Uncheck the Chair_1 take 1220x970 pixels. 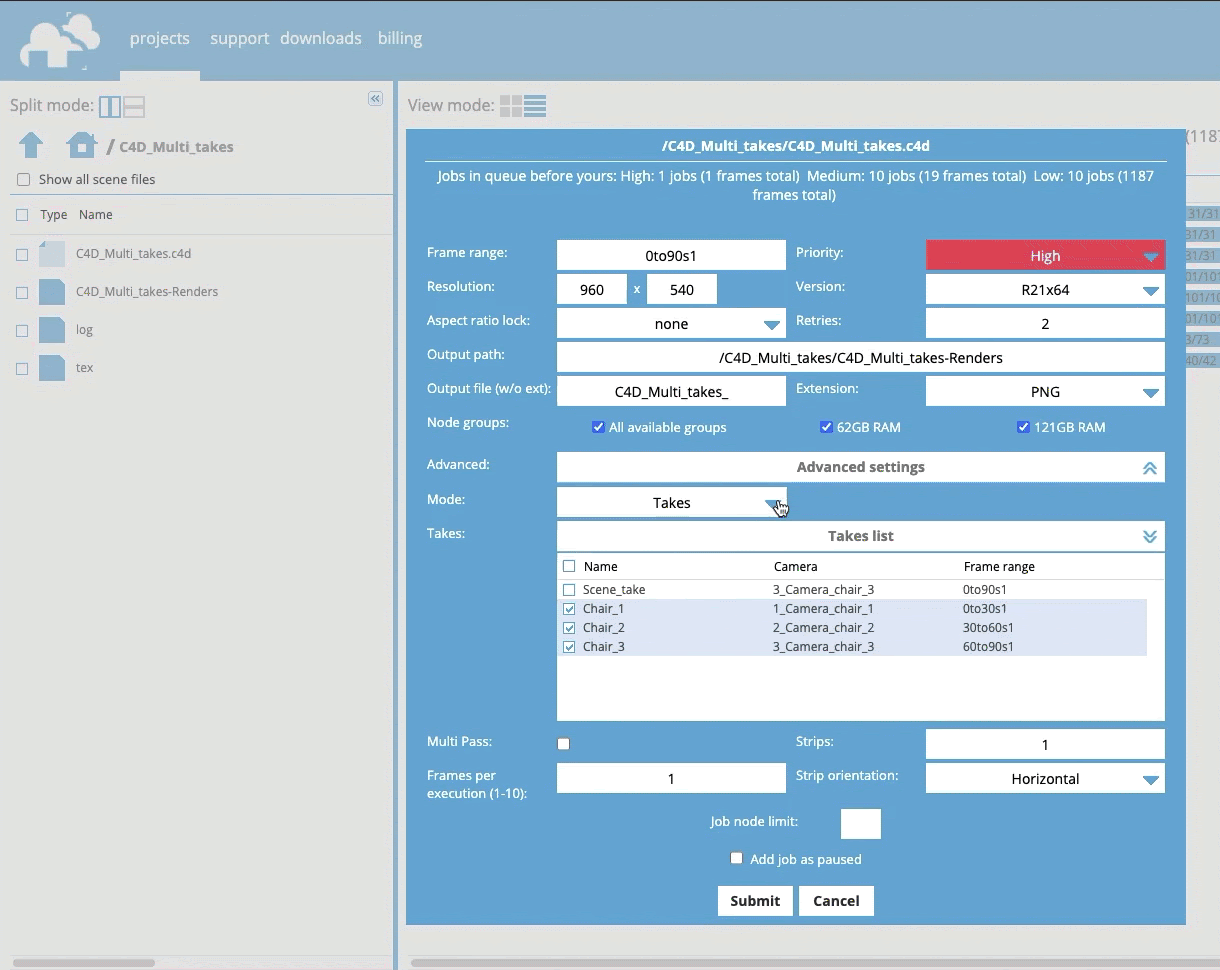pos(569,609)
